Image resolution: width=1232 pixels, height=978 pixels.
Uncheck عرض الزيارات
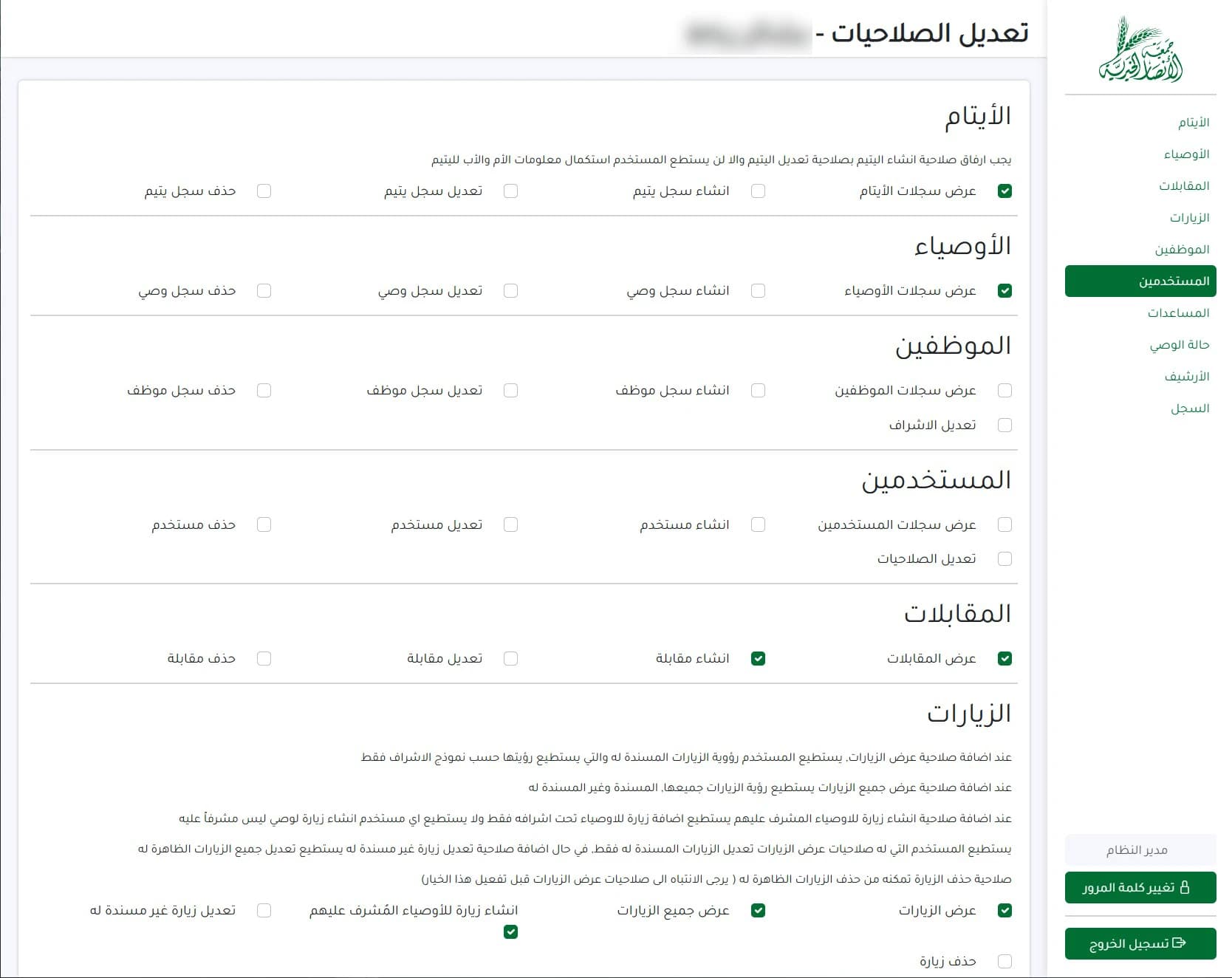coord(1005,911)
